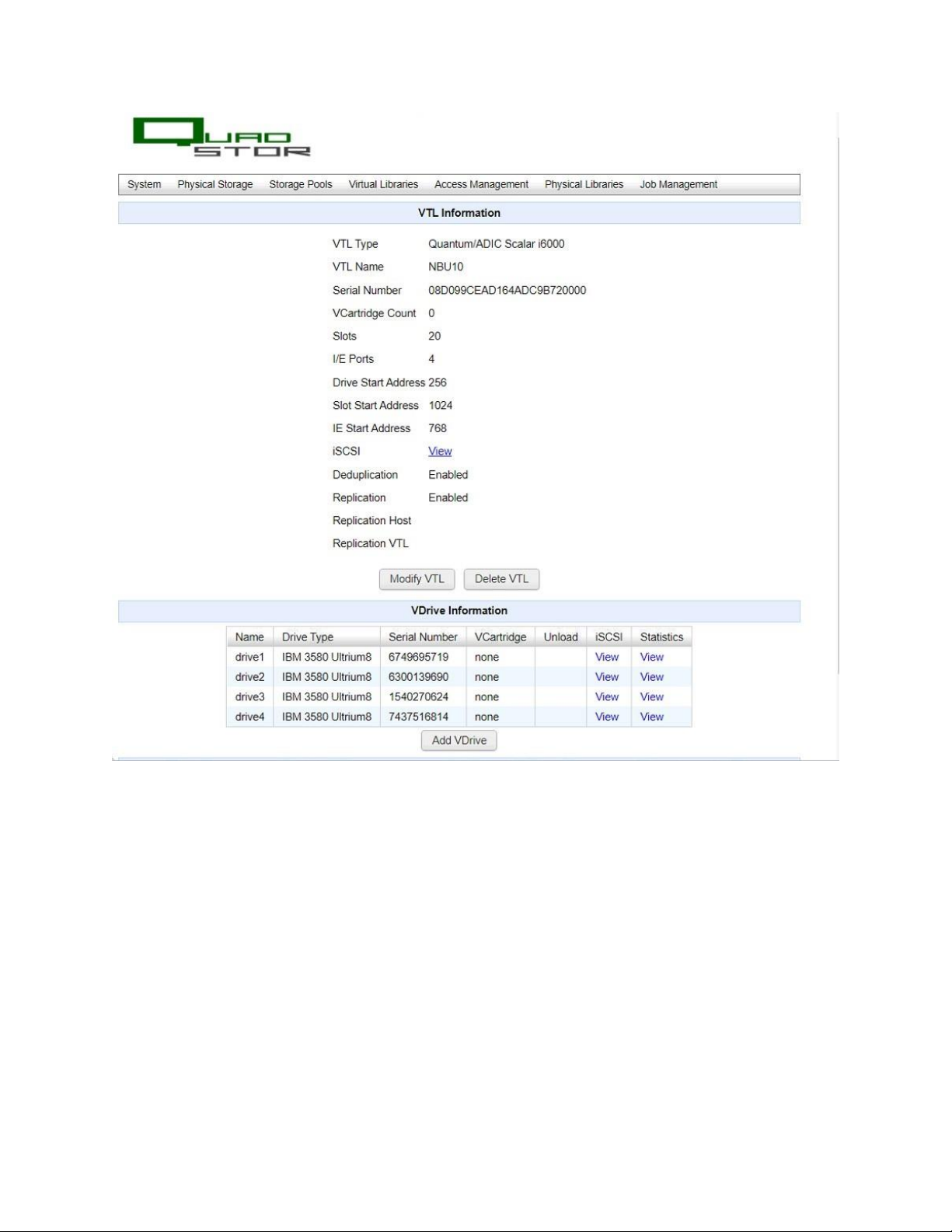Viewport: 952px width, 1232px height.
Task: Click the VCartridge column header
Action: tap(500, 637)
